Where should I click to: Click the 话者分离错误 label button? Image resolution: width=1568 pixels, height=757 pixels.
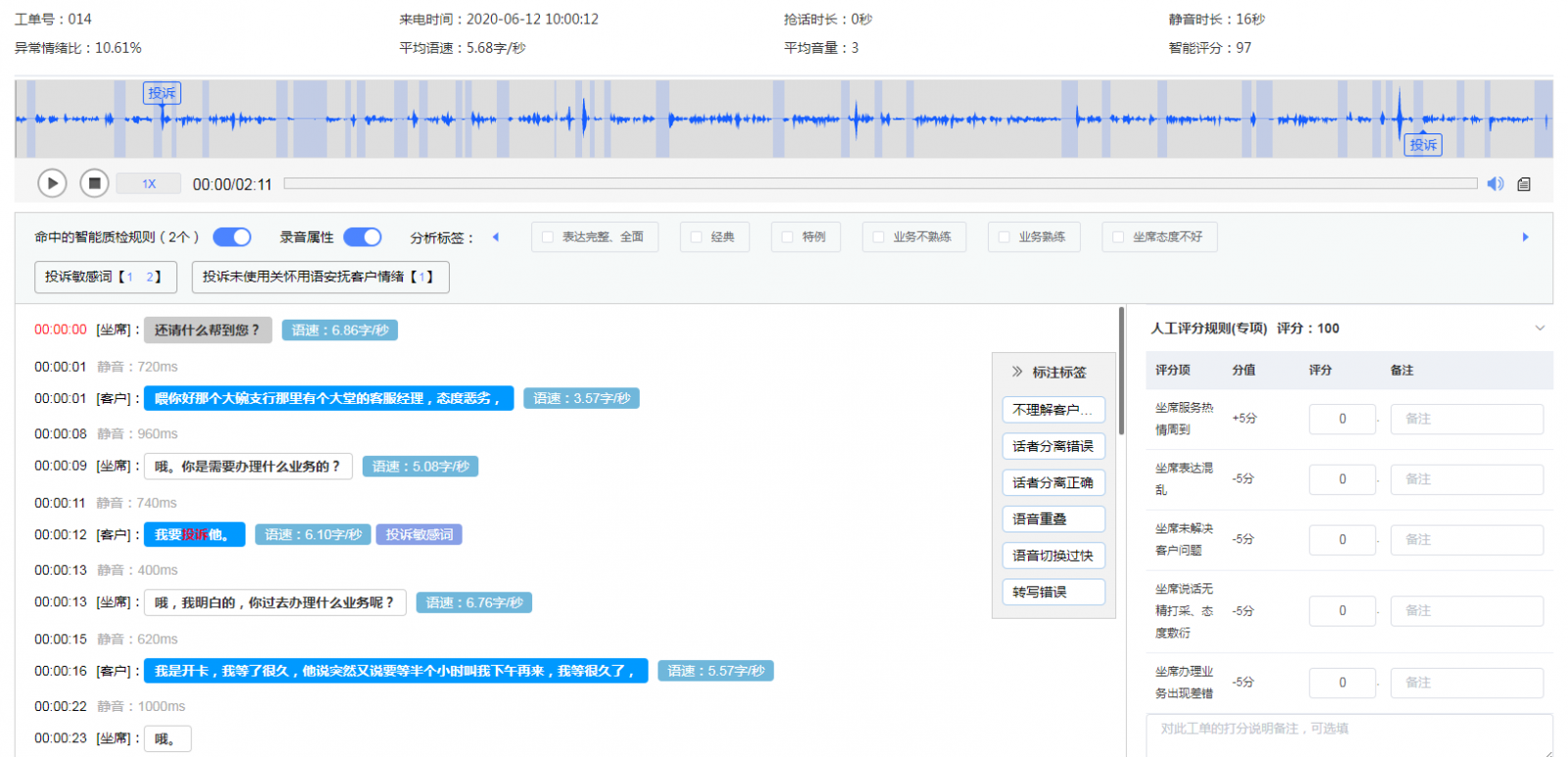pos(1053,446)
